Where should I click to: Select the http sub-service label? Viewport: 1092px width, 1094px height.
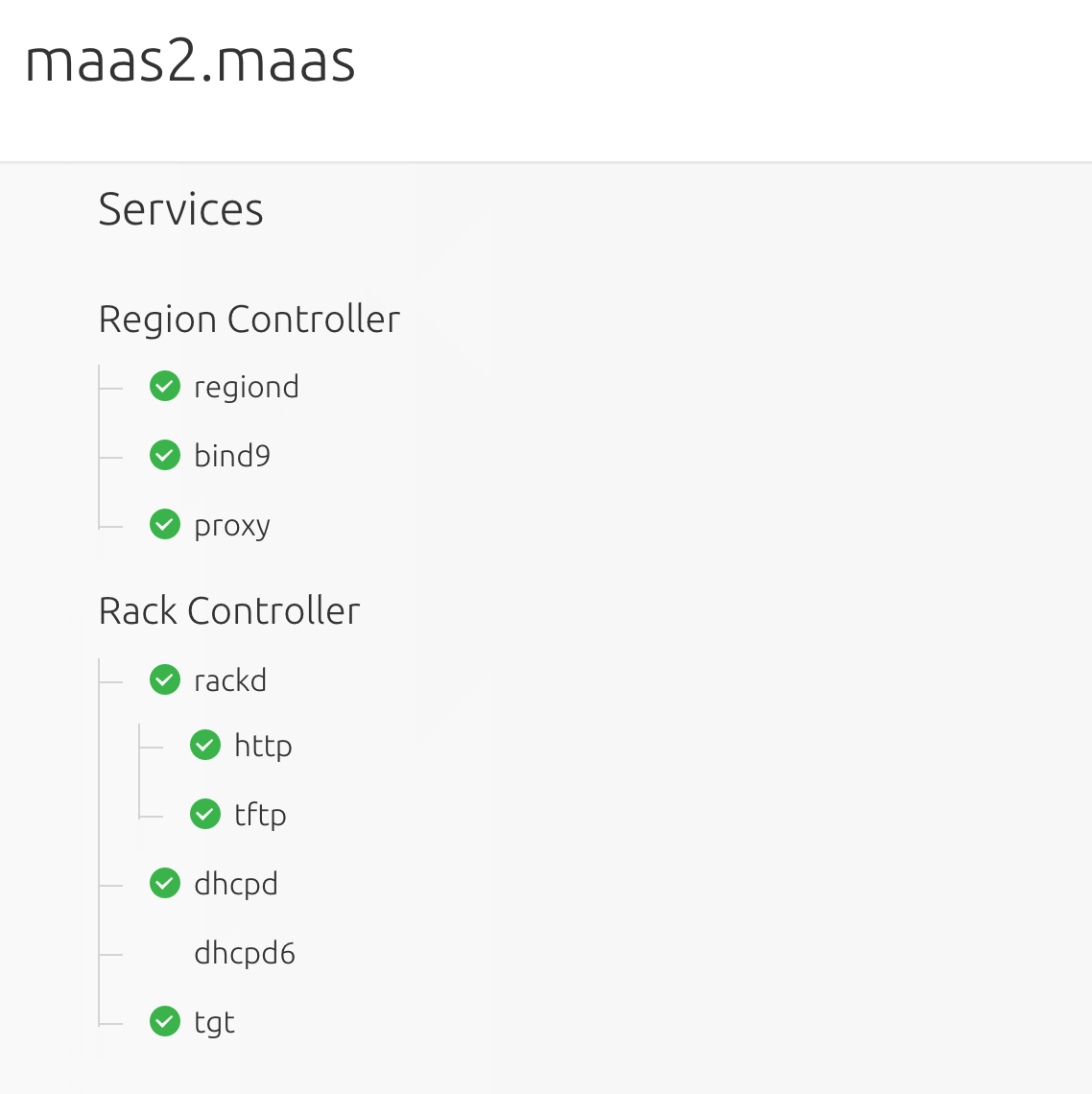click(x=263, y=746)
